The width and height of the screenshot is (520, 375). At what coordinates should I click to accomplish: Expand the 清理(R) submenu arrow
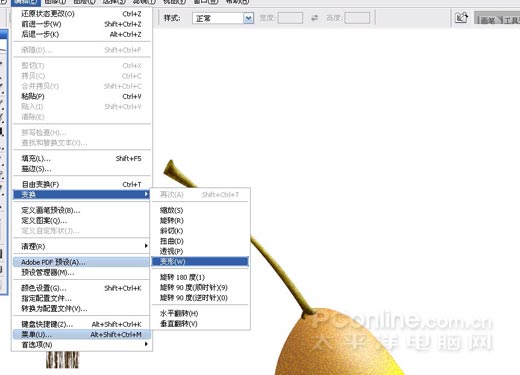tap(146, 246)
